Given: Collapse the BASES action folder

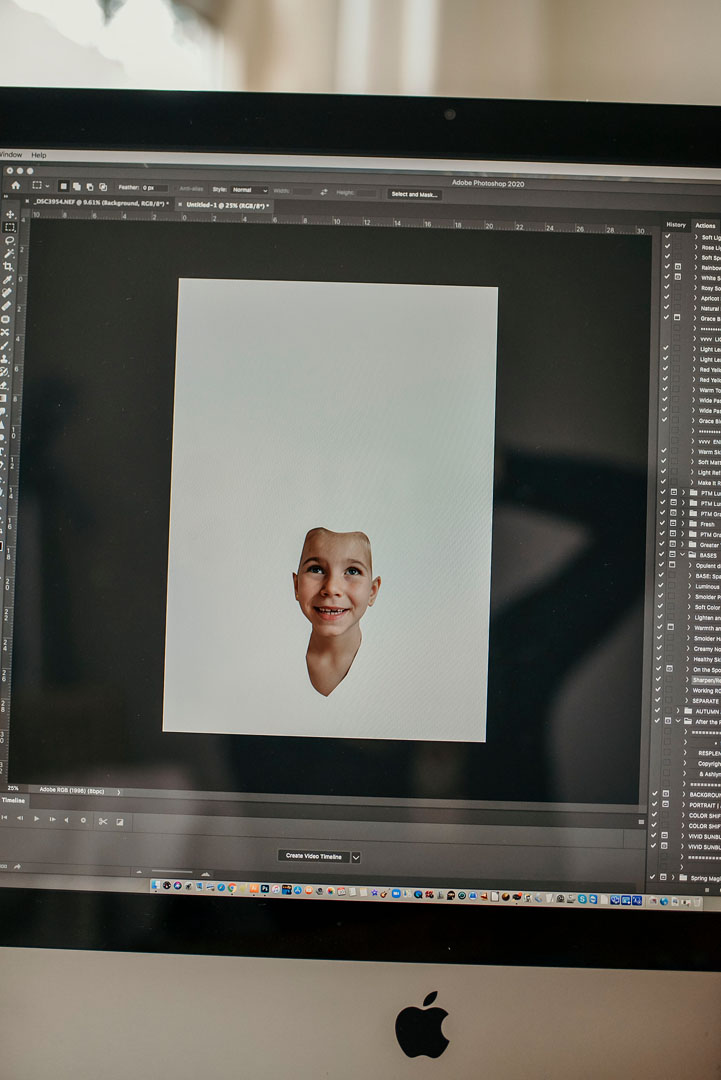Looking at the screenshot, I should (683, 555).
